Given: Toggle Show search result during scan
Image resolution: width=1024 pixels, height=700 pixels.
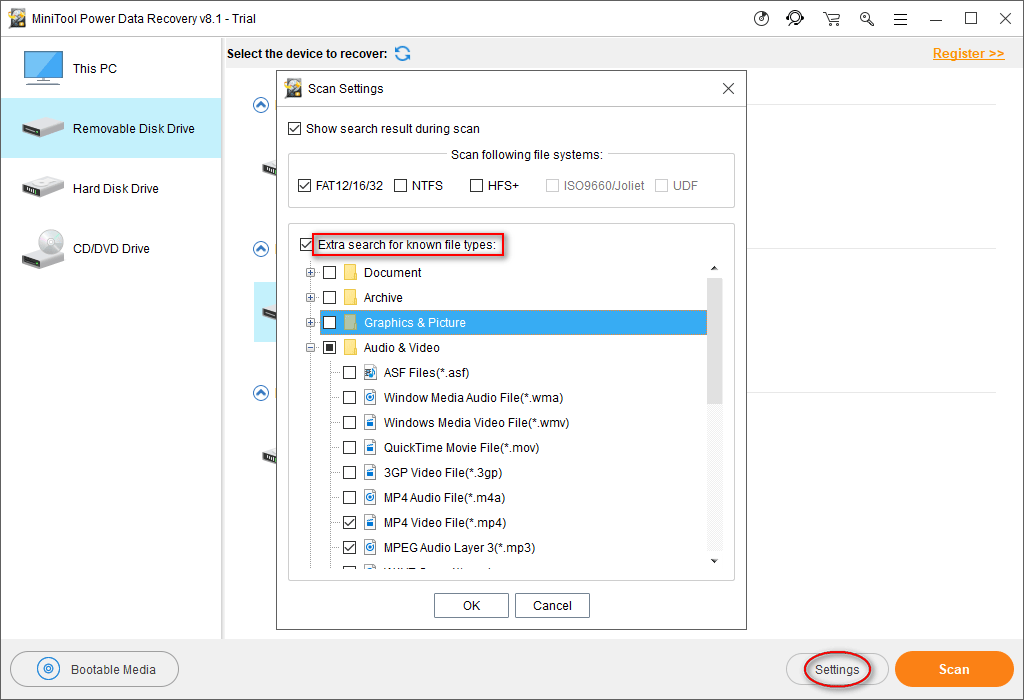Looking at the screenshot, I should click(295, 129).
